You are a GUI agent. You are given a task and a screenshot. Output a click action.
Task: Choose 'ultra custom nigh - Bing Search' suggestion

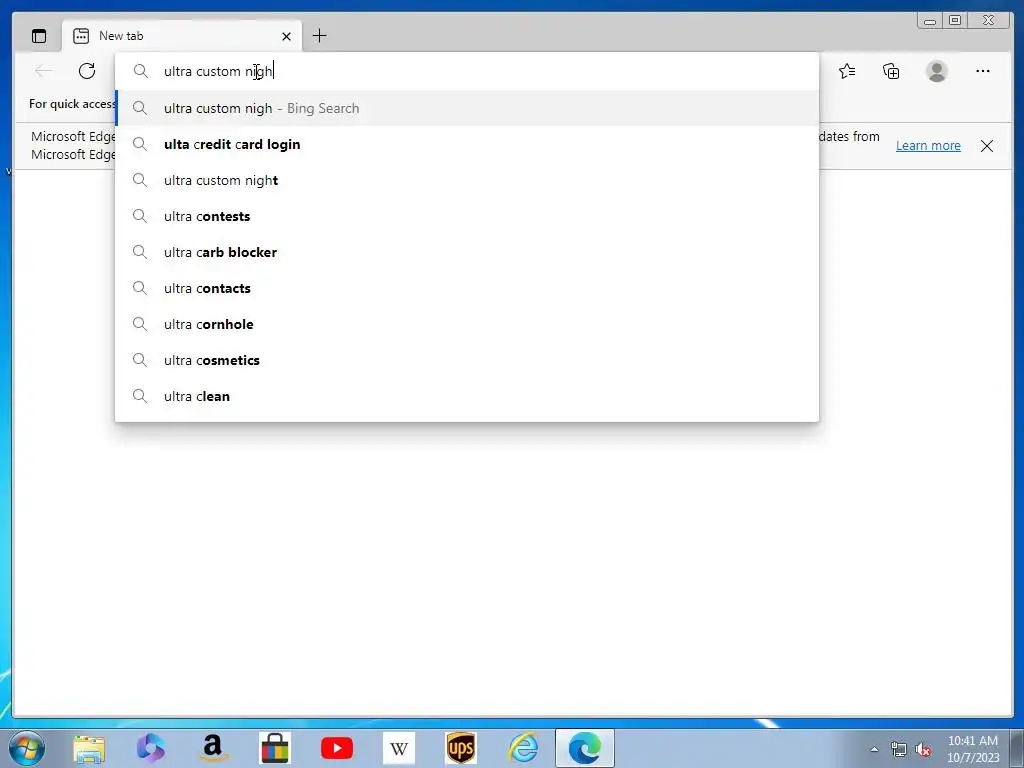point(467,108)
